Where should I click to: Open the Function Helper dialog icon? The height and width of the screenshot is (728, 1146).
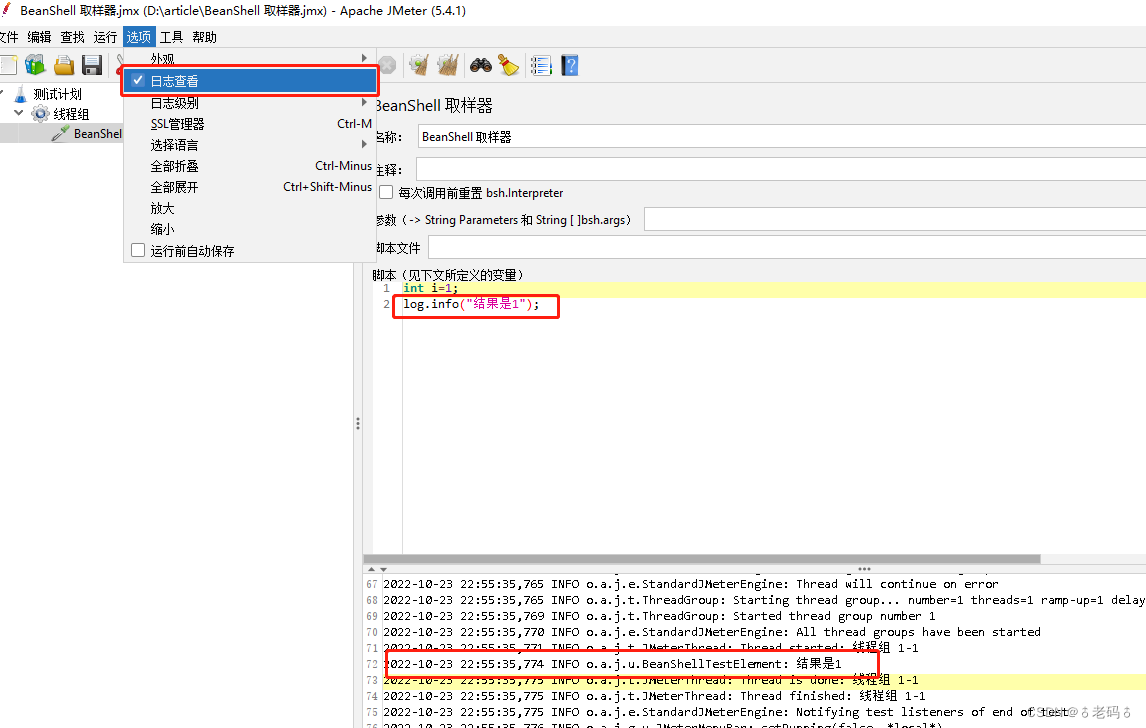[540, 64]
